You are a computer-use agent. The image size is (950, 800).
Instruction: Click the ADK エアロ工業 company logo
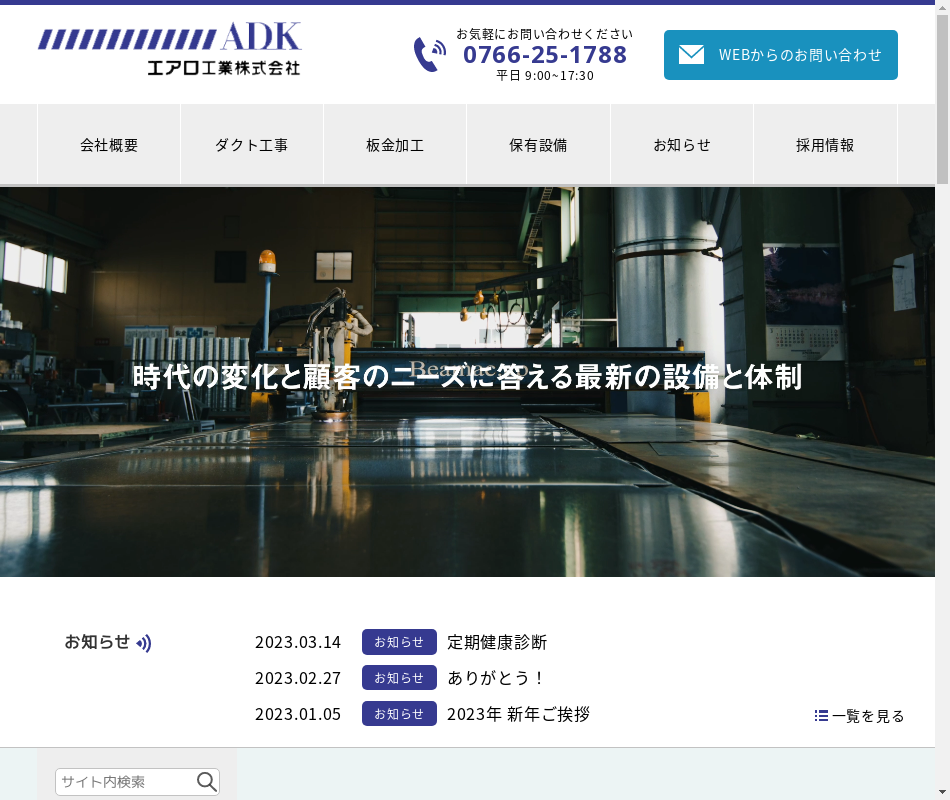pos(169,50)
